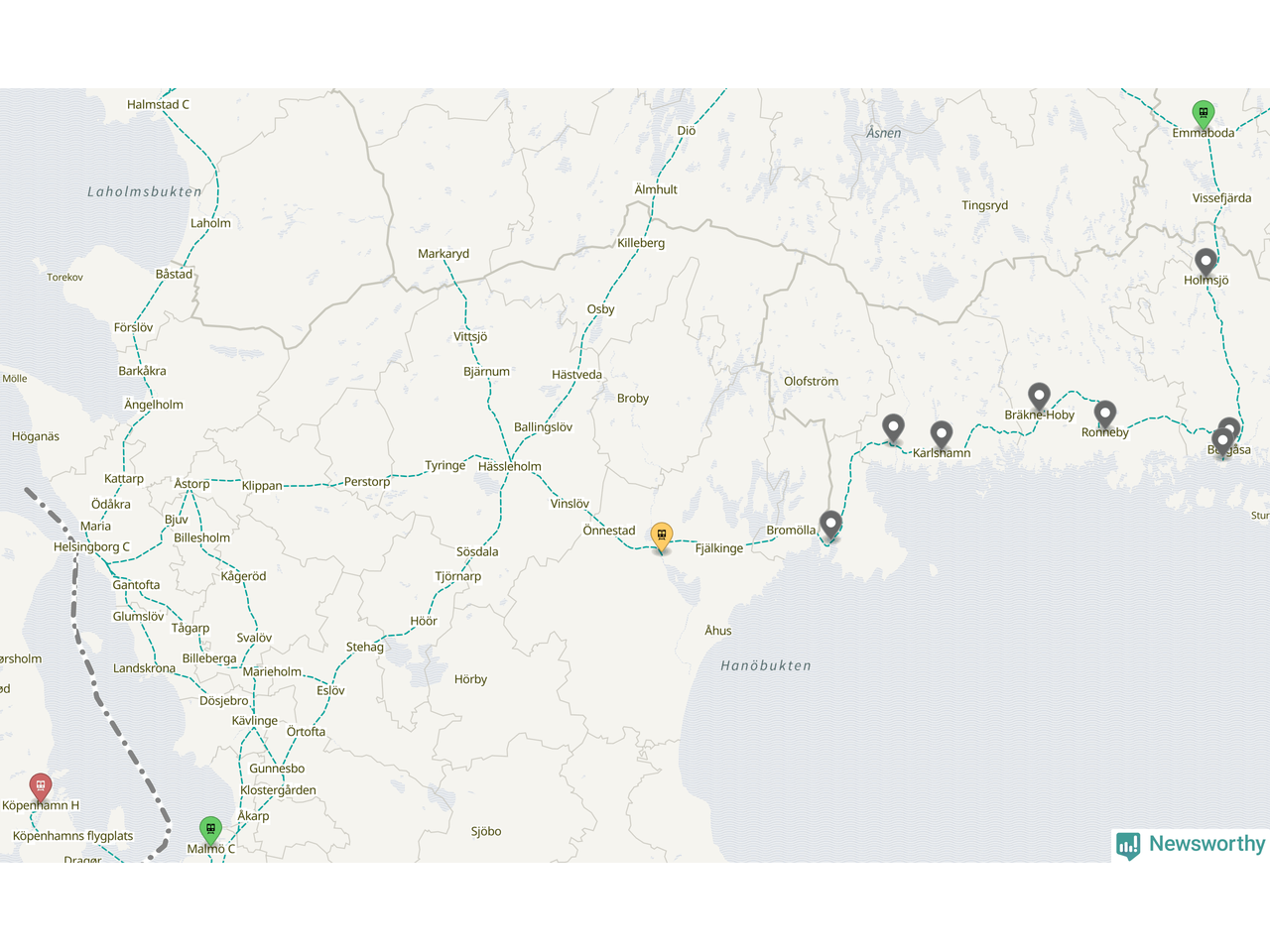Click the Tingsryd town label

coord(984,205)
